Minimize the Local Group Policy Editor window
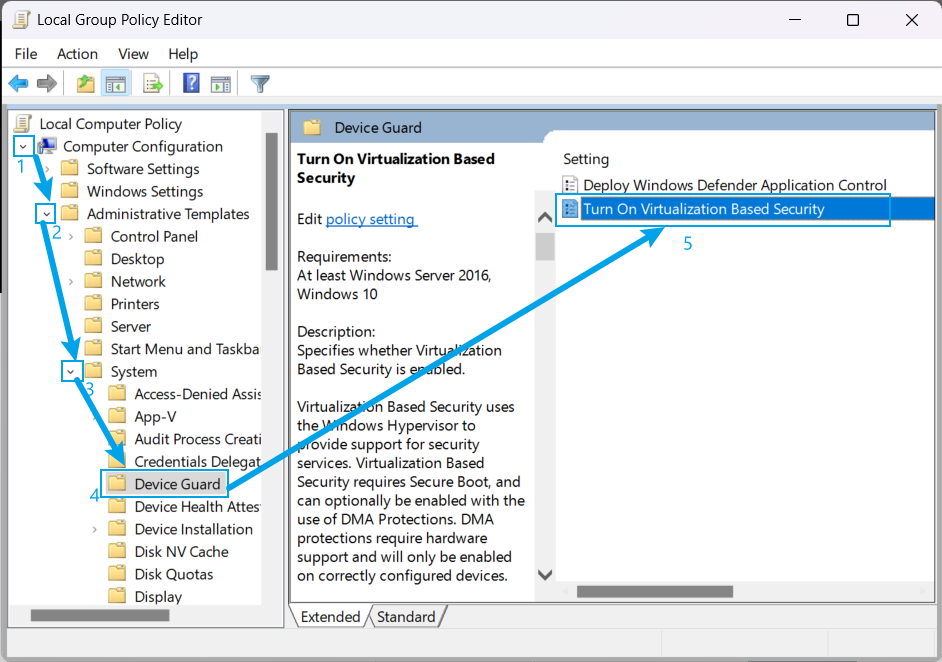The width and height of the screenshot is (942, 662). tap(795, 20)
